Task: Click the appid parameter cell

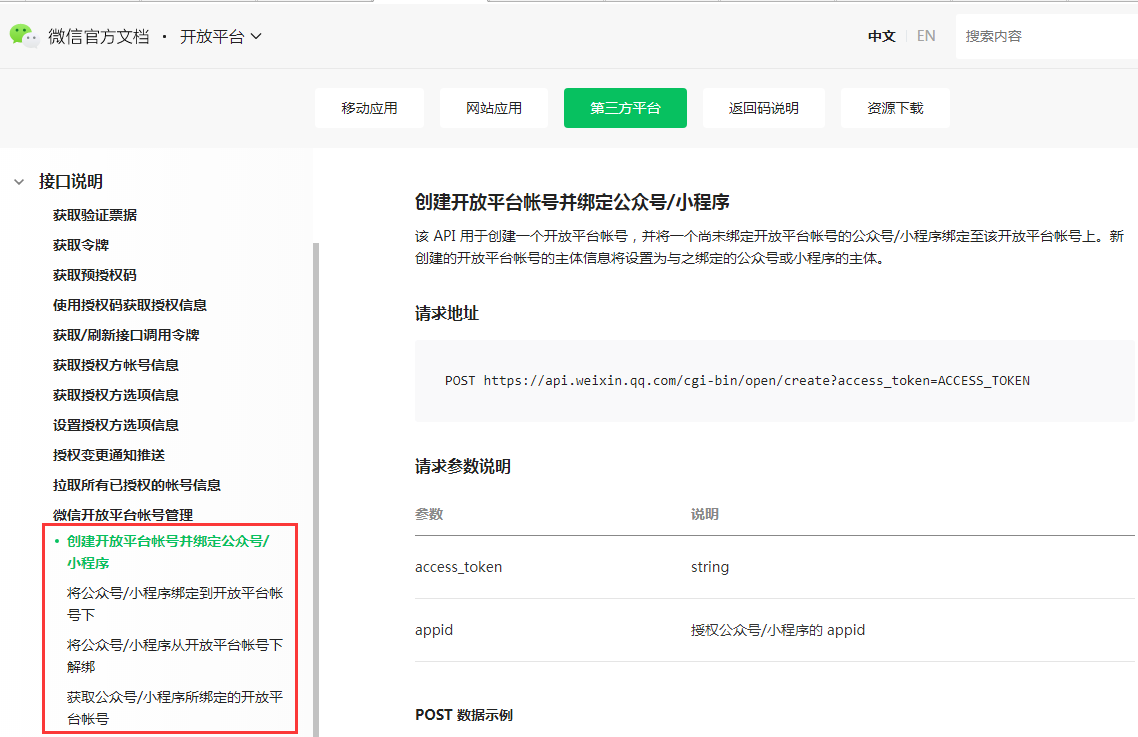Action: pos(434,630)
